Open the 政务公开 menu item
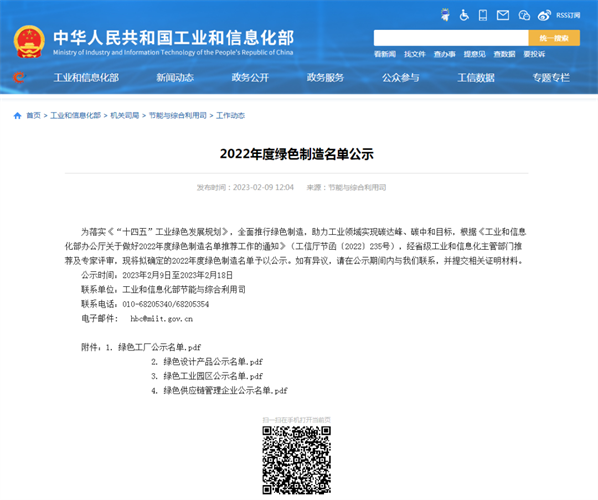The image size is (598, 500). [250, 78]
